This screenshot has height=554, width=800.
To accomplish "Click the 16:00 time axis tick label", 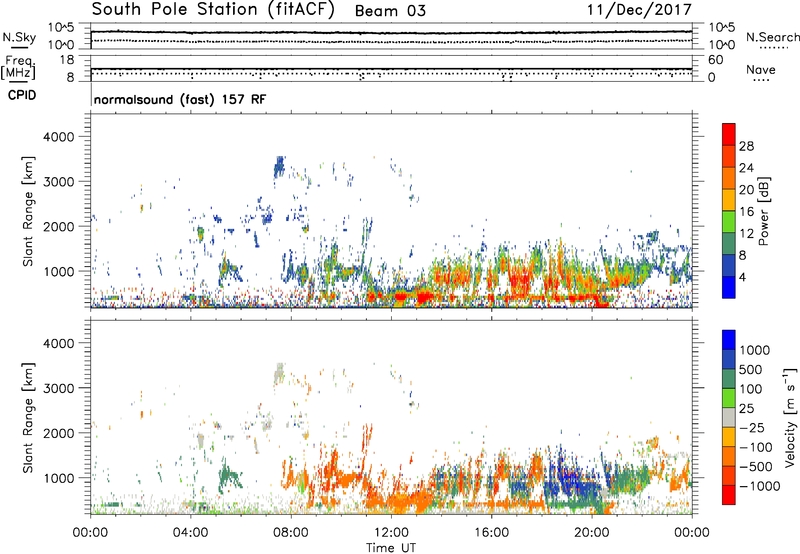I will (491, 533).
